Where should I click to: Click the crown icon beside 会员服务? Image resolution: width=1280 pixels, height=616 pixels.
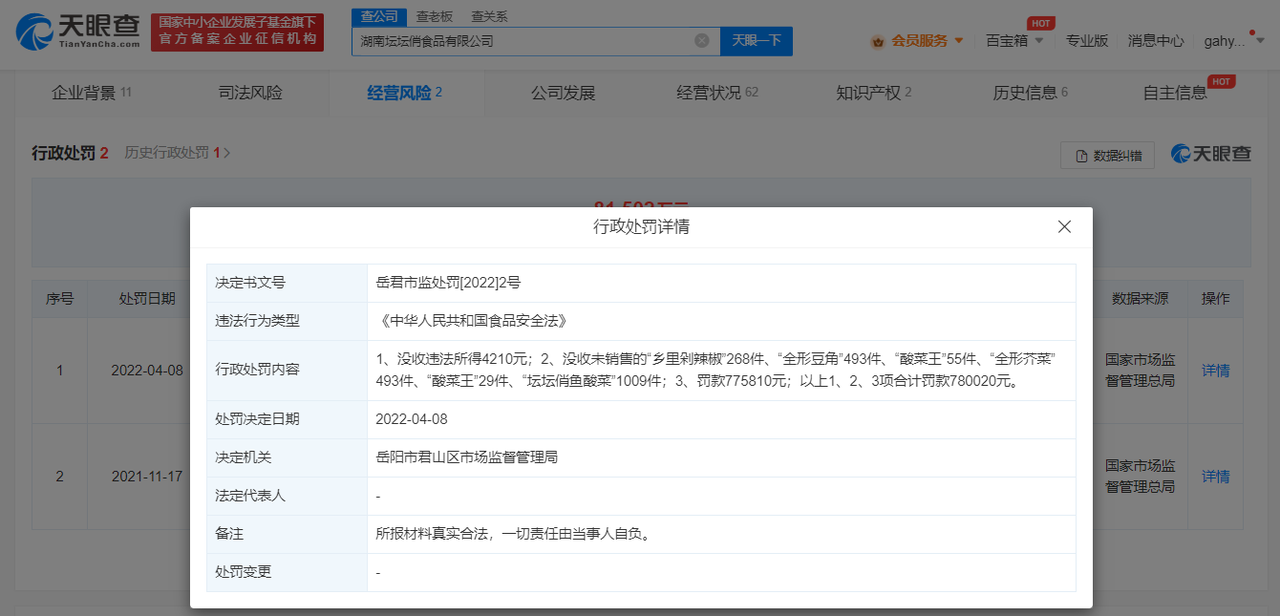pos(877,41)
